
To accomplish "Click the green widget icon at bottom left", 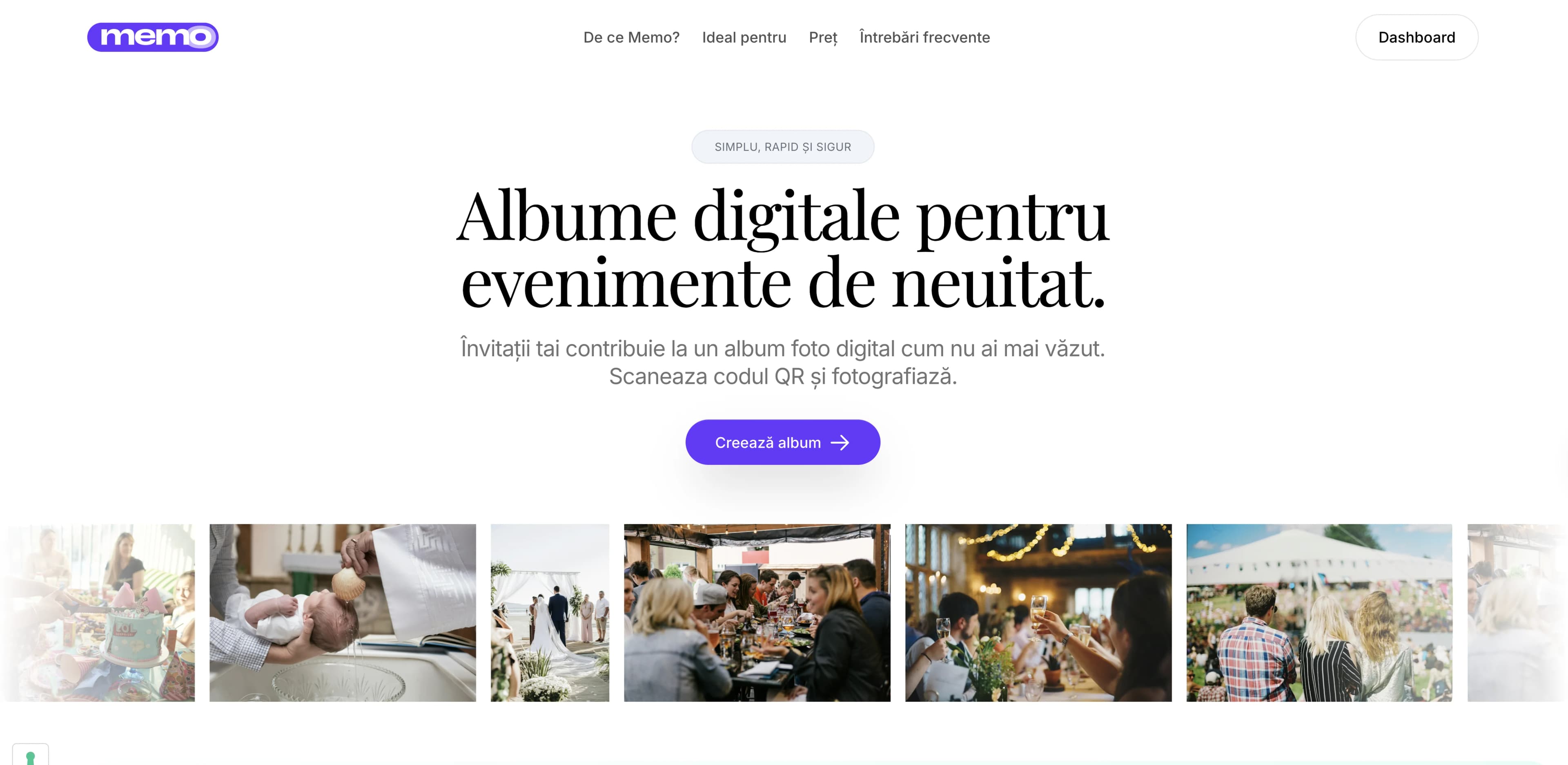I will [x=31, y=755].
